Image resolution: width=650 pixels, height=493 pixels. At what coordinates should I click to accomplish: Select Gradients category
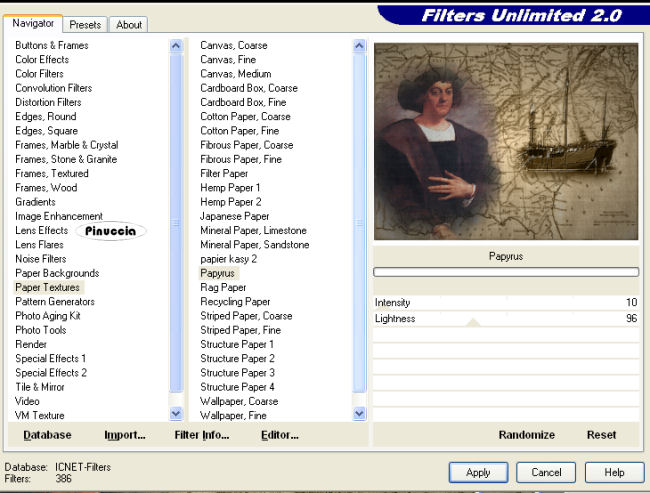pos(35,202)
